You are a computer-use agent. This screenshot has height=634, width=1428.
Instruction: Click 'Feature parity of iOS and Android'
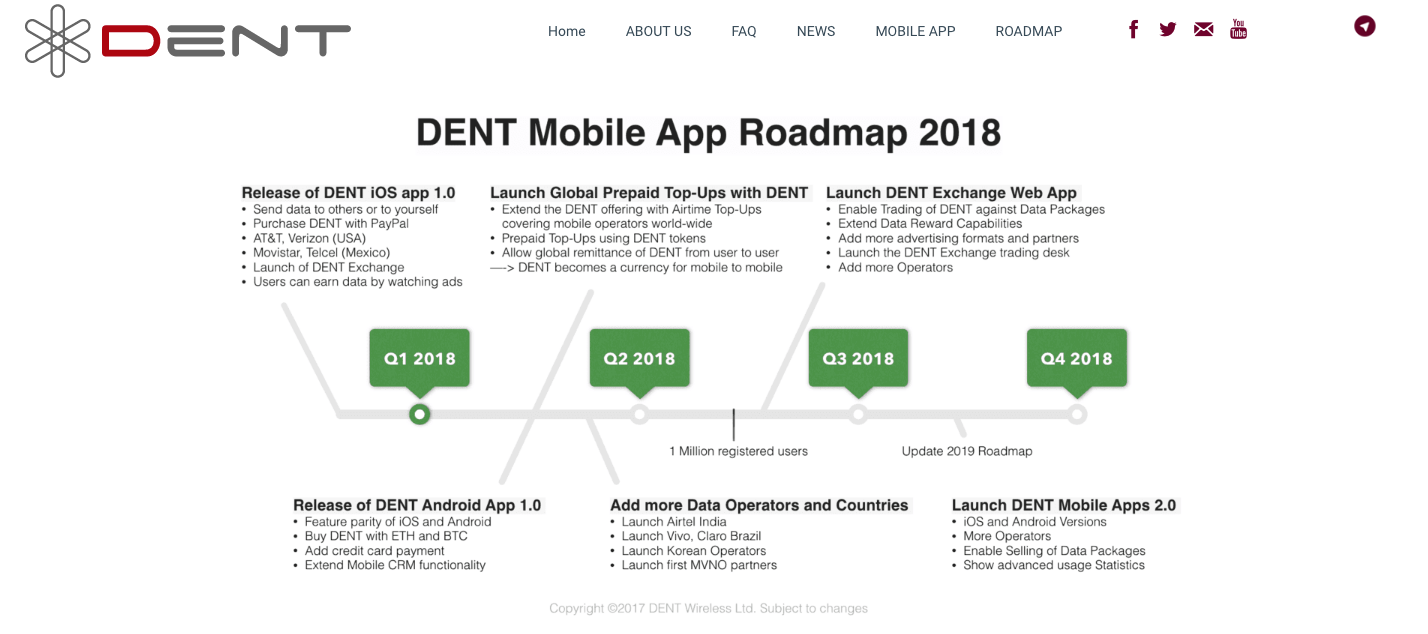tap(398, 522)
